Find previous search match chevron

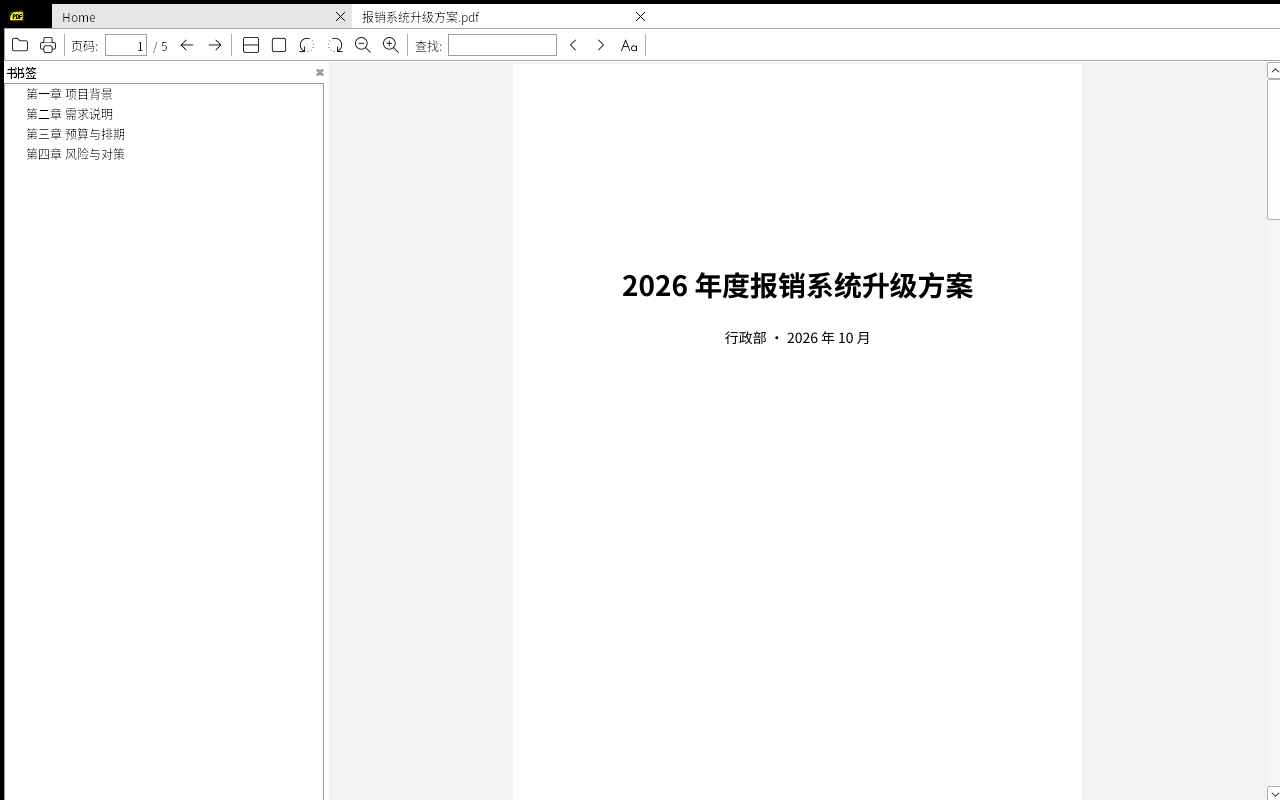573,45
